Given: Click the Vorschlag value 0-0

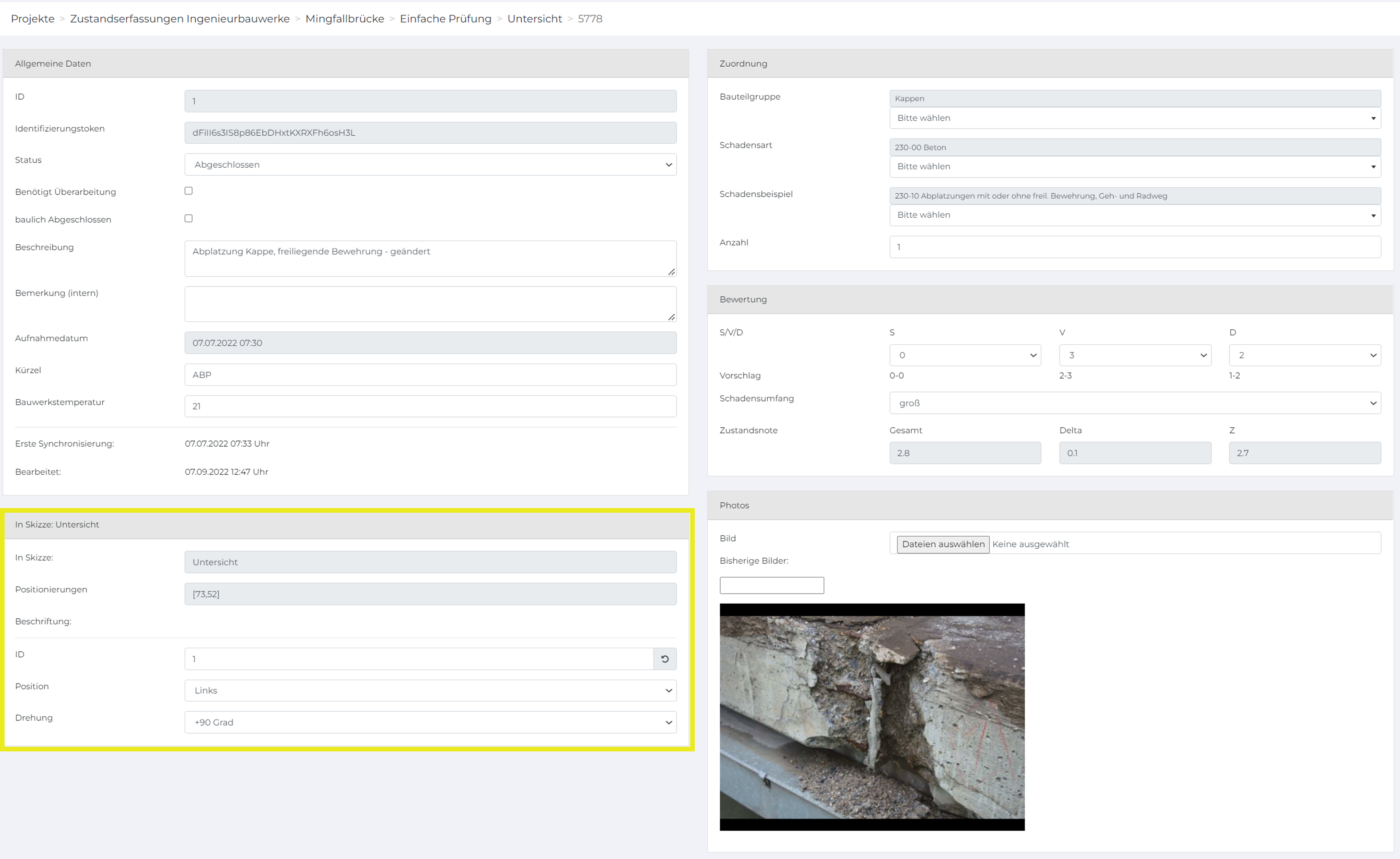Looking at the screenshot, I should click(896, 376).
